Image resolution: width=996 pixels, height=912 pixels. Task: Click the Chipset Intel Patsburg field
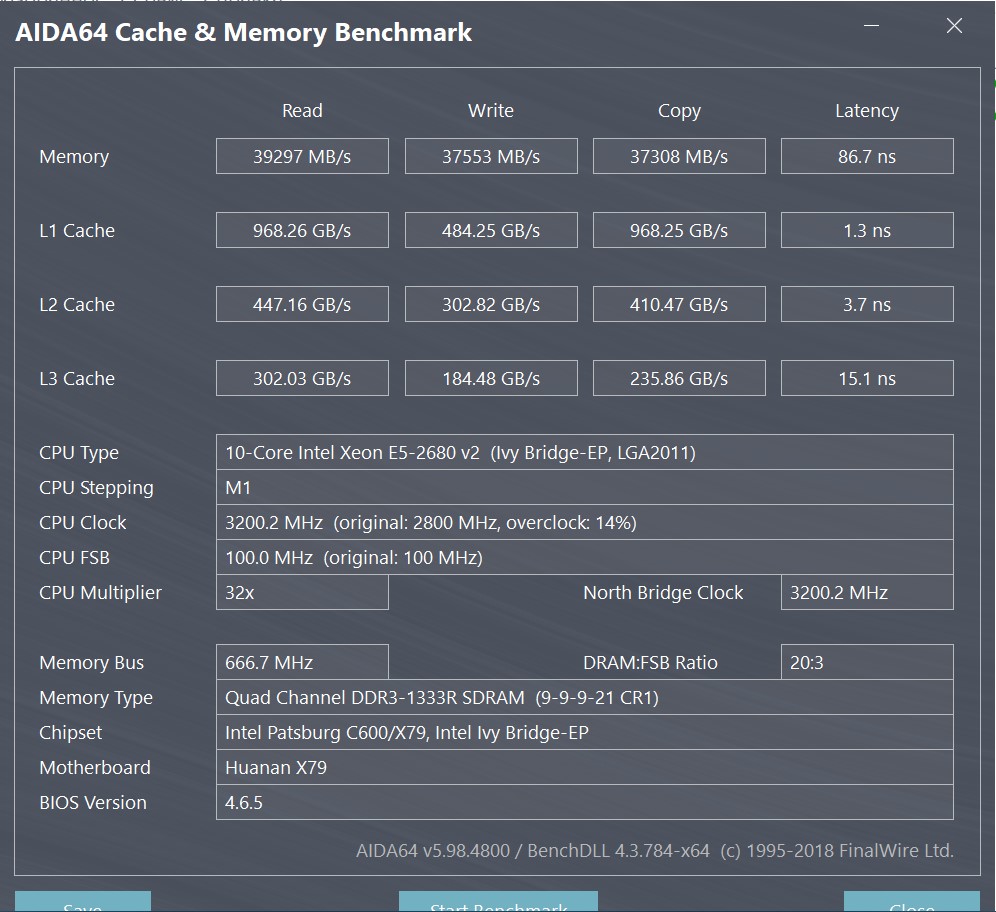pos(584,732)
